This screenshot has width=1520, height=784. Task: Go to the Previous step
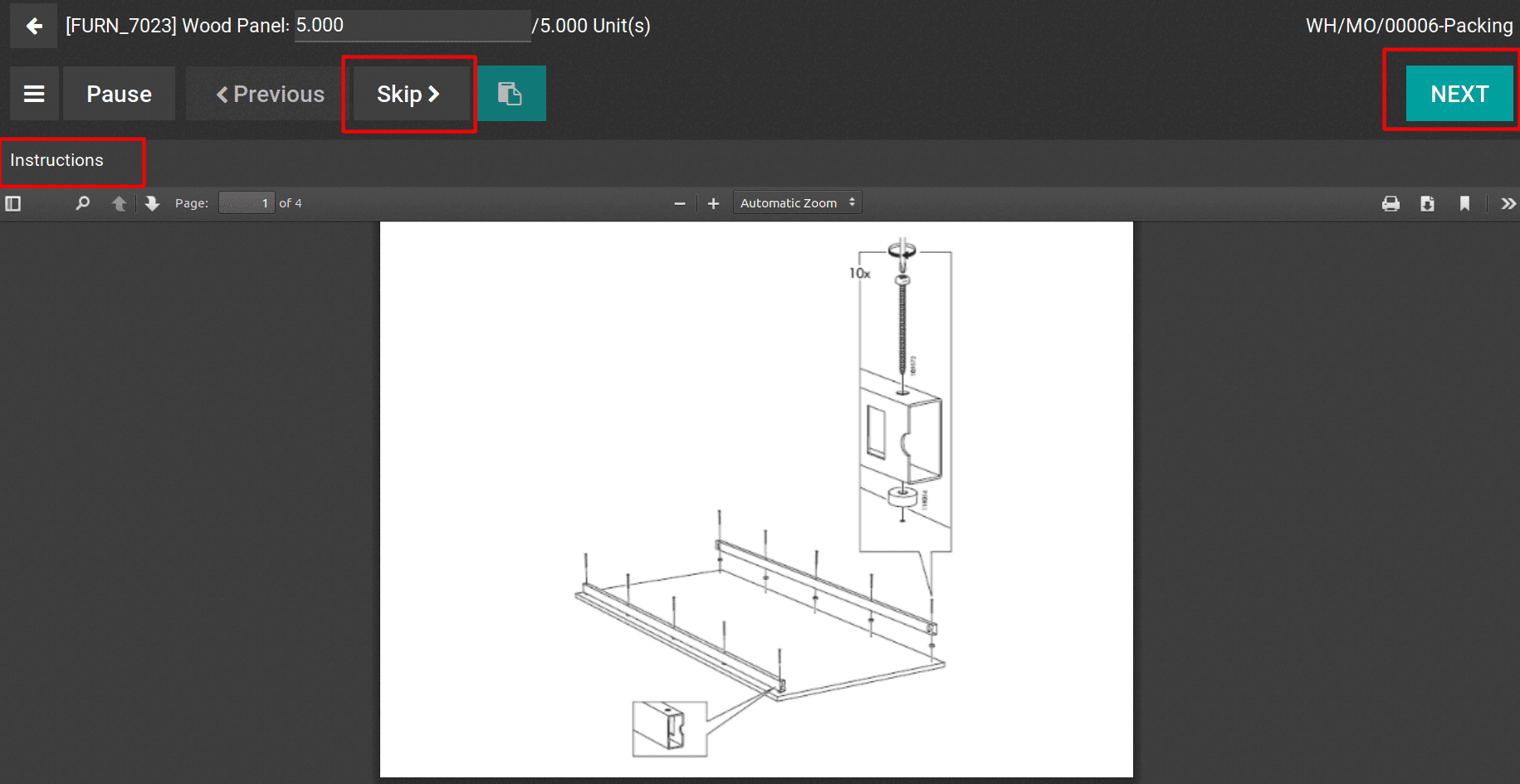click(x=270, y=94)
